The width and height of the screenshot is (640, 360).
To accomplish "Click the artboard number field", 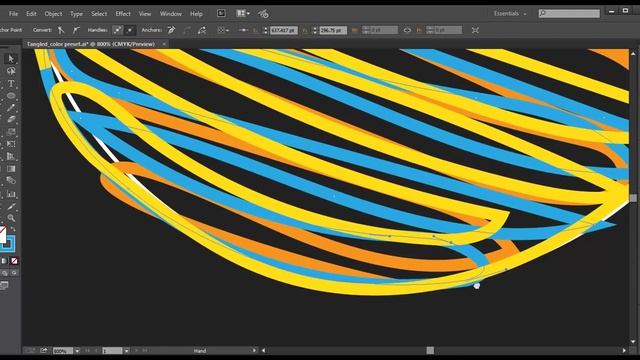I will [112, 351].
